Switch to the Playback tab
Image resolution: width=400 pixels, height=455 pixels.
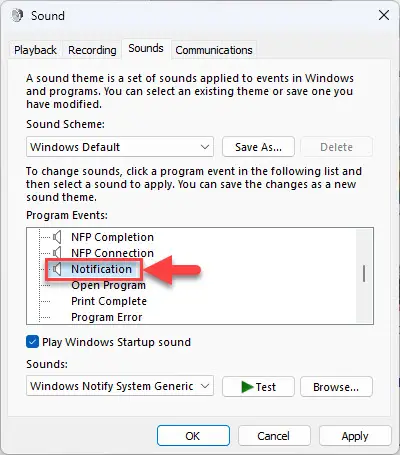pos(35,50)
